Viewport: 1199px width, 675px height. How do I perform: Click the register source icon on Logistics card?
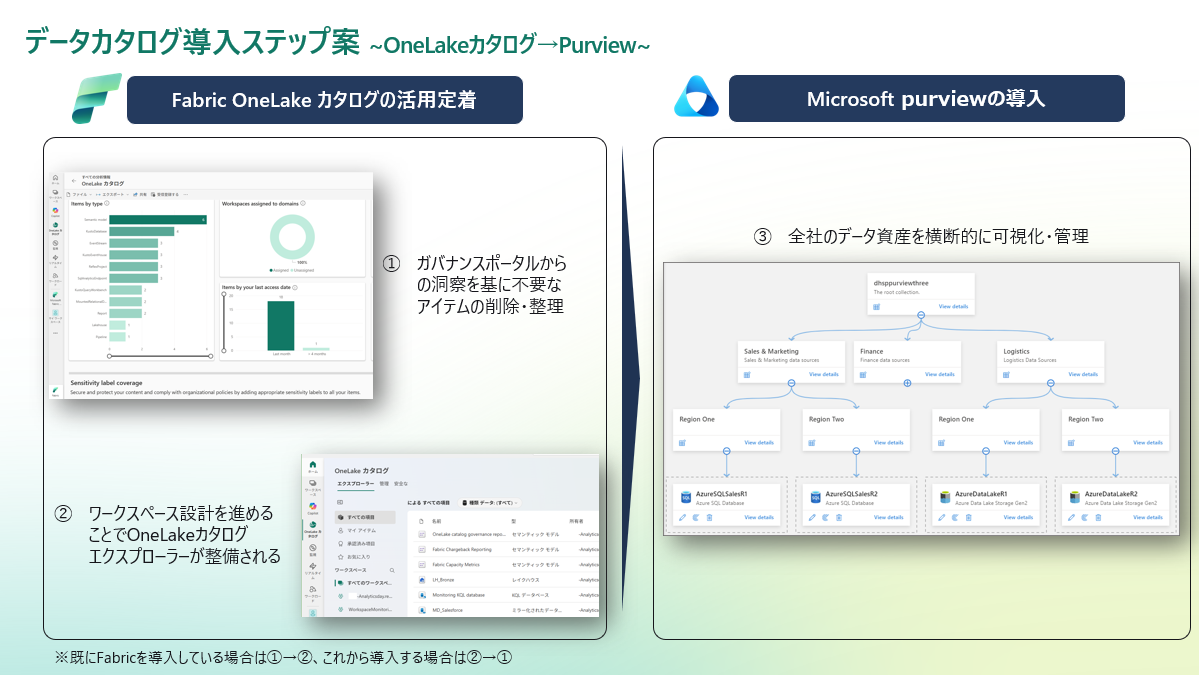click(1006, 375)
